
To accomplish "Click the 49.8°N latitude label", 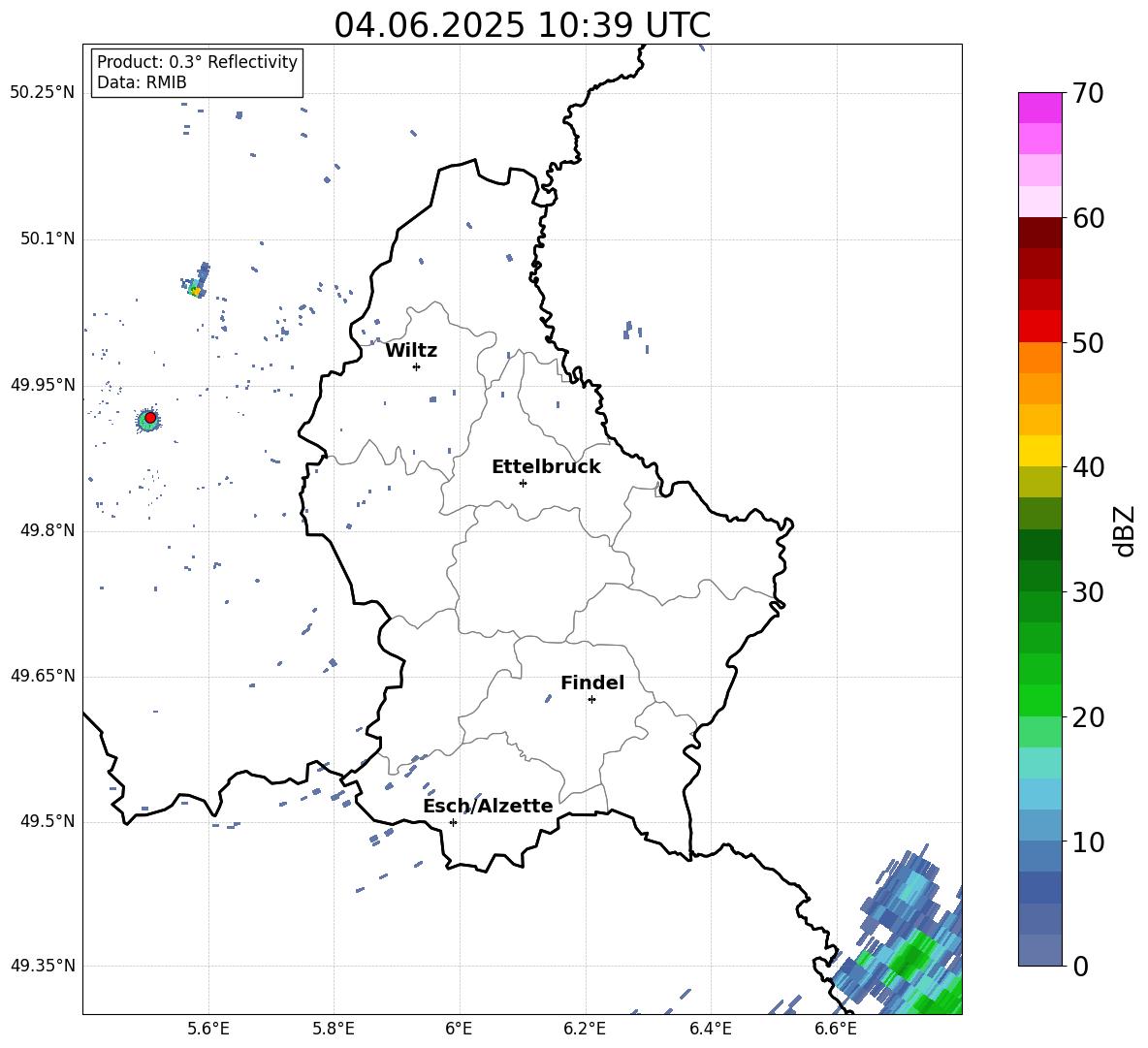I will pyautogui.click(x=47, y=530).
